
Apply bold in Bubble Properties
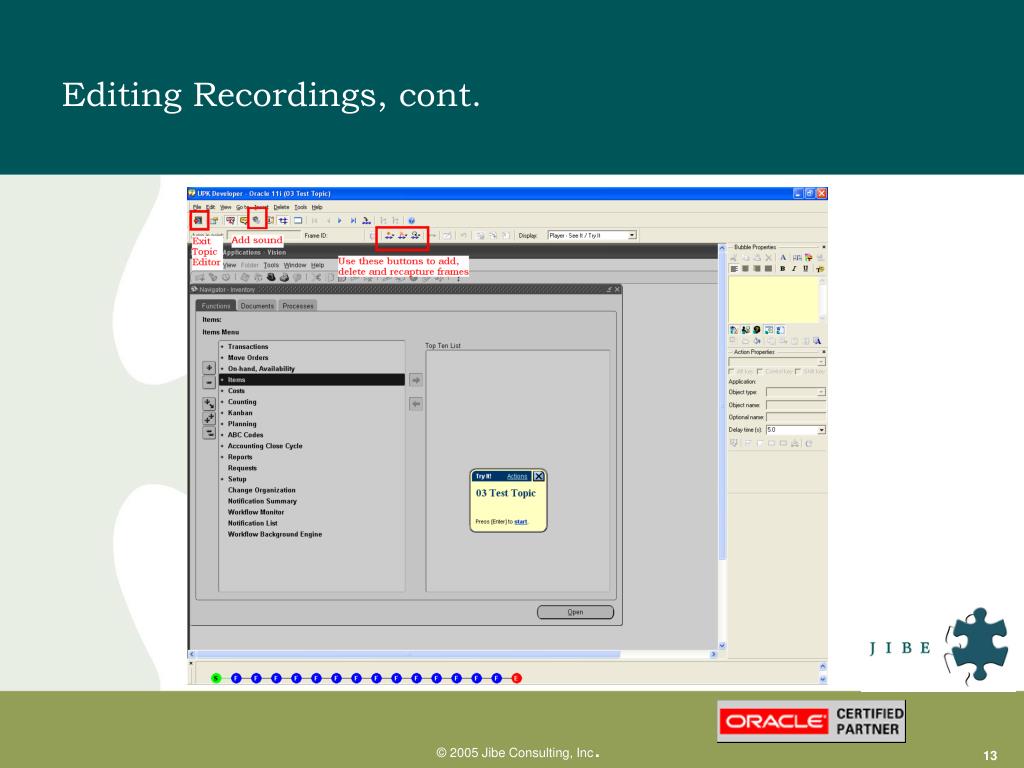pyautogui.click(x=782, y=268)
